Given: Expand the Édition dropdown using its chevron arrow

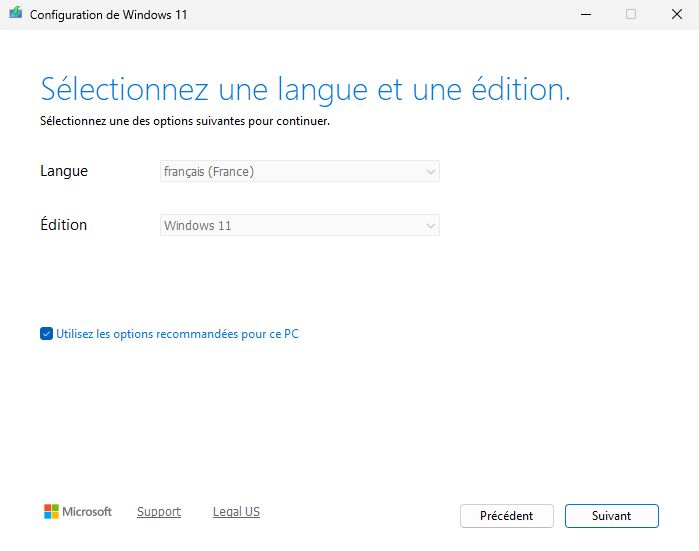Looking at the screenshot, I should (430, 226).
